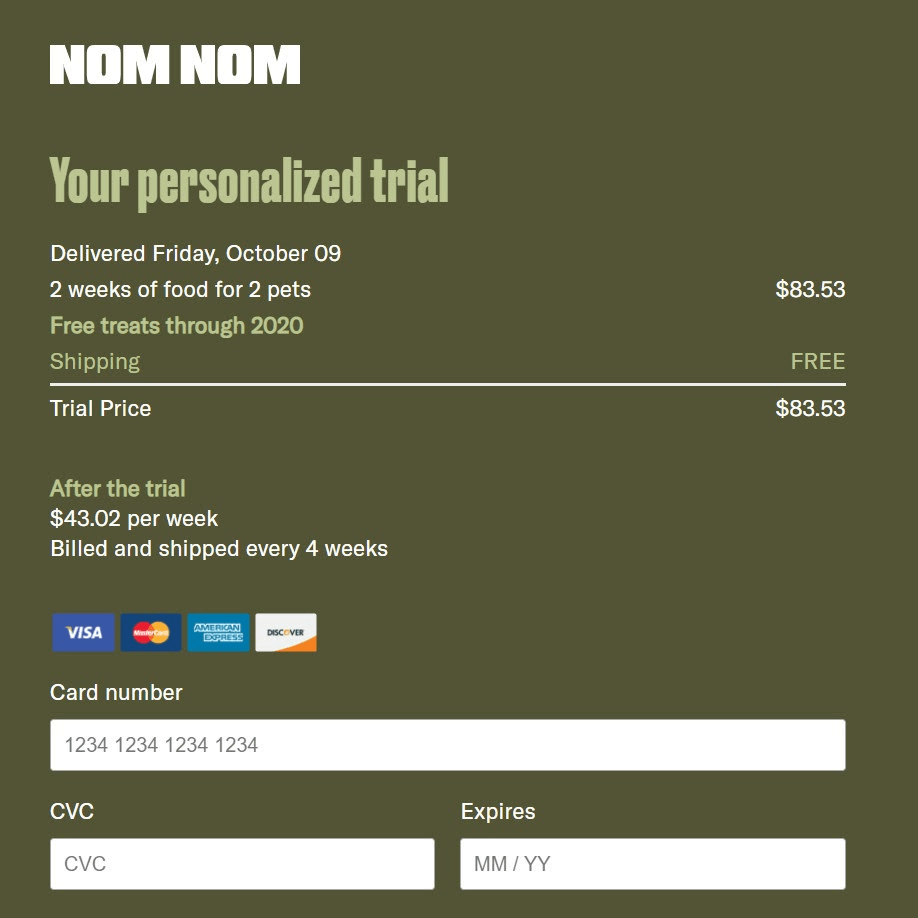Click the FREE shipping value

(817, 361)
